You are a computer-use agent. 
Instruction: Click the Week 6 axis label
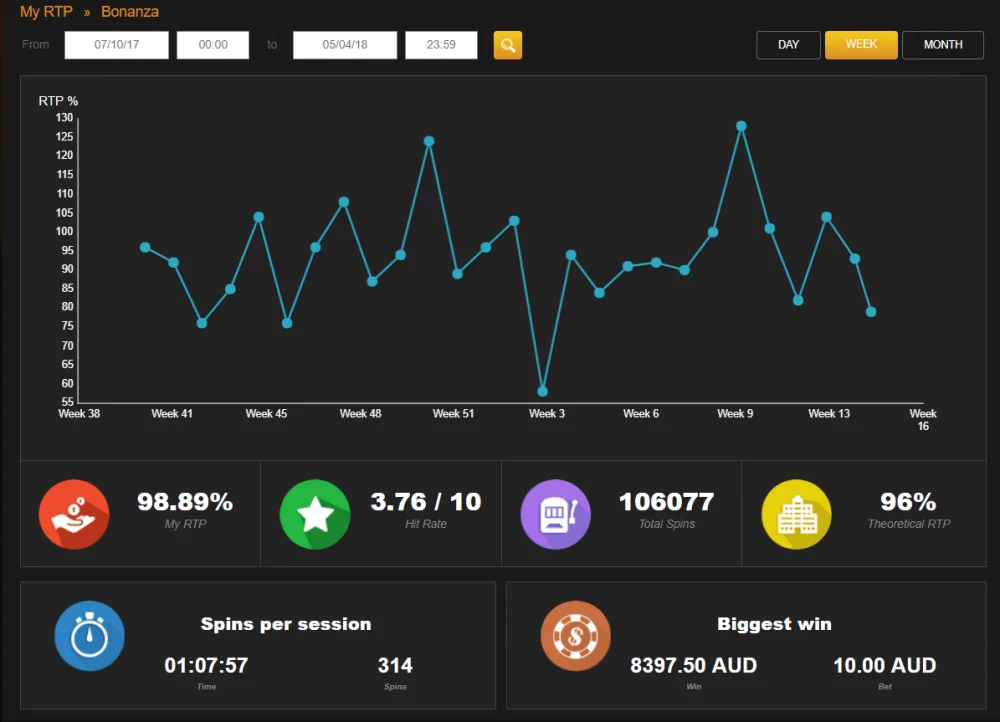641,413
